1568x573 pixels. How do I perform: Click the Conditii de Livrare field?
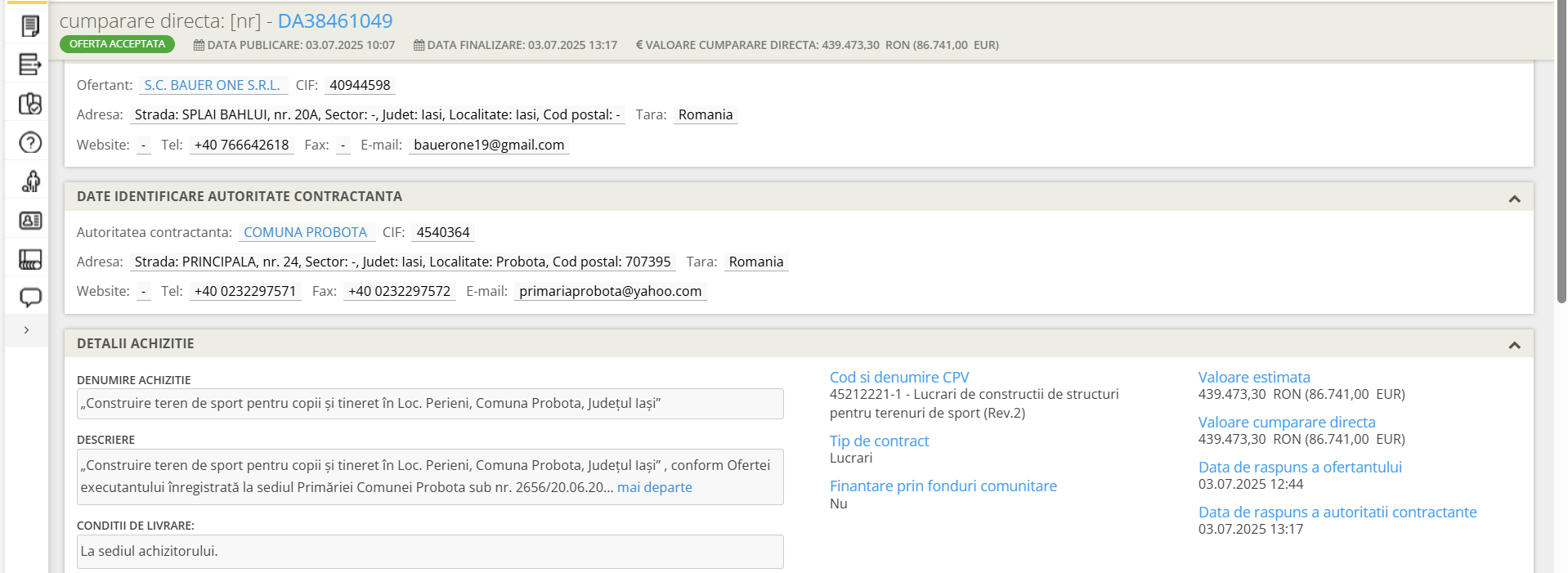[x=430, y=552]
